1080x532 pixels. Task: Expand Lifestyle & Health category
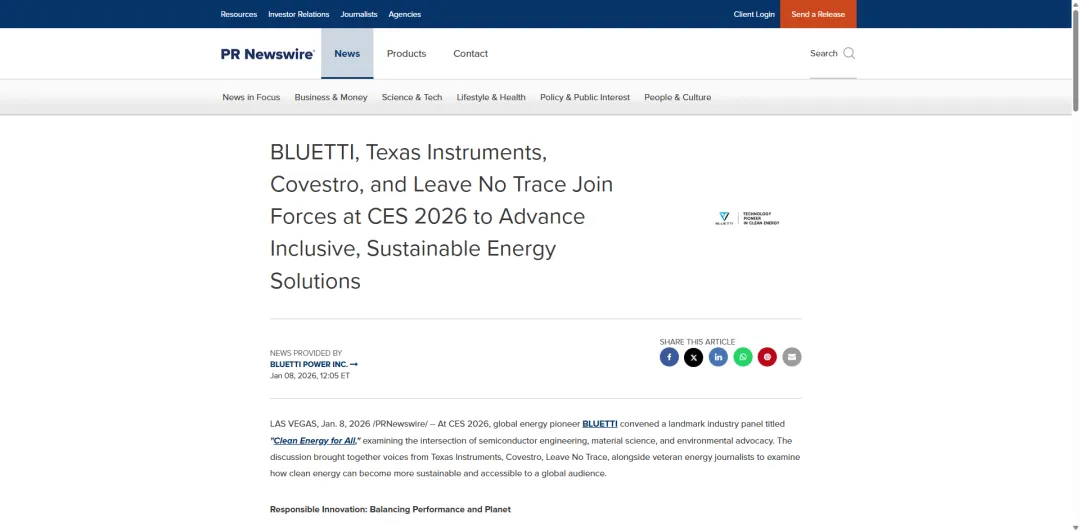(491, 97)
